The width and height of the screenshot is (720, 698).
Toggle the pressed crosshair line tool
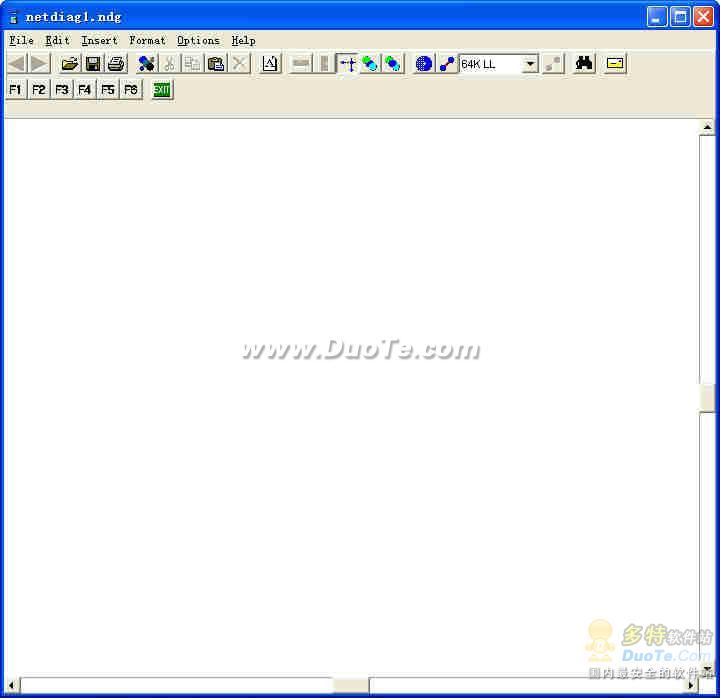click(x=347, y=64)
